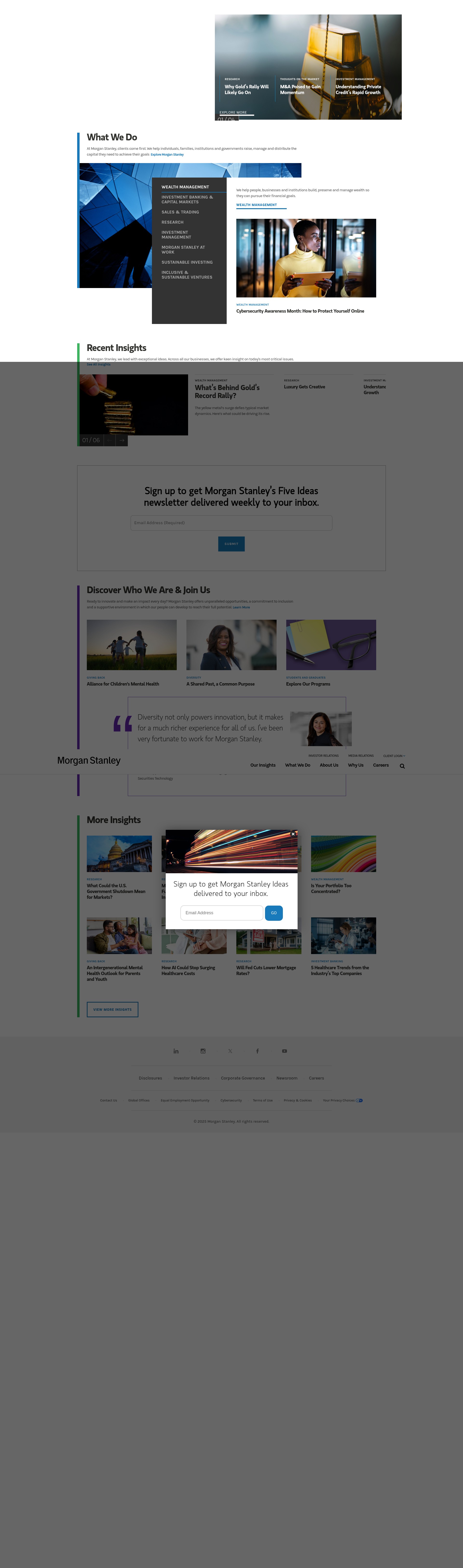This screenshot has height=1568, width=463.
Task: Open A Shared Past, a Common Purpose
Action: [220, 684]
